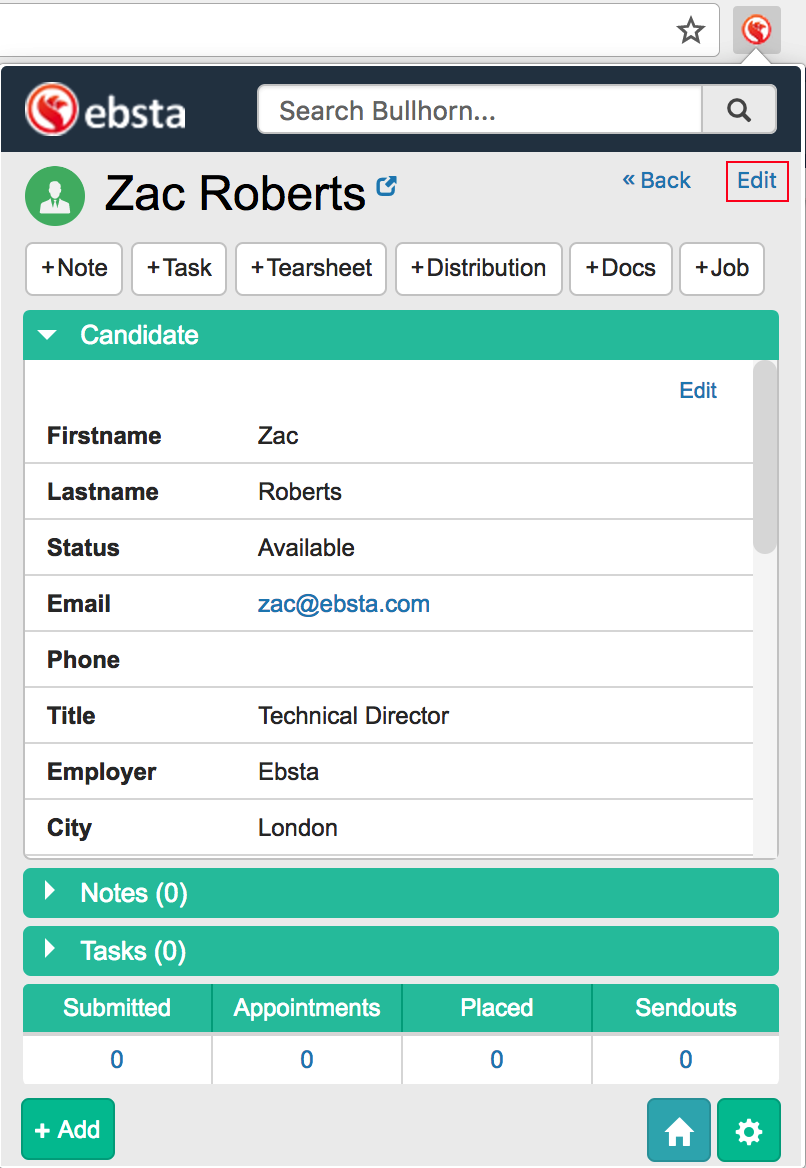The width and height of the screenshot is (806, 1168).
Task: Add a new Note
Action: tap(74, 268)
